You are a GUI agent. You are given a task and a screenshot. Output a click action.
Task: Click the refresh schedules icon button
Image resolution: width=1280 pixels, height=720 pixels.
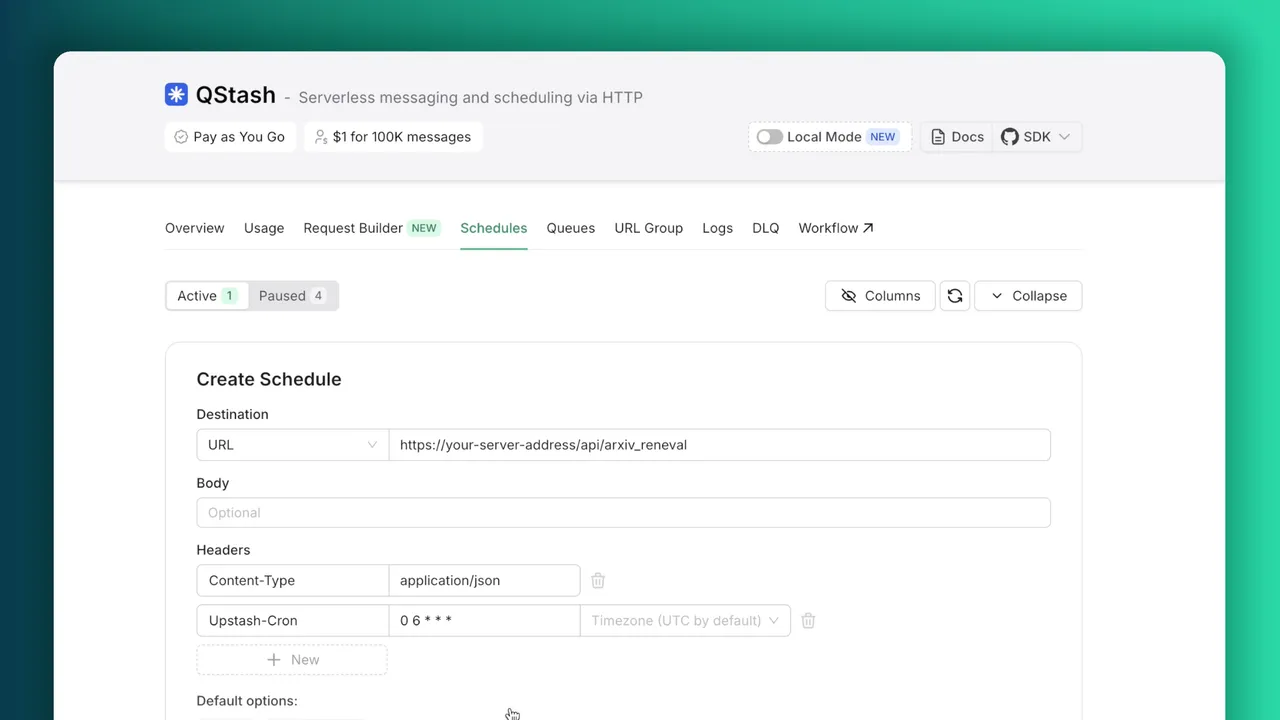[x=955, y=296]
